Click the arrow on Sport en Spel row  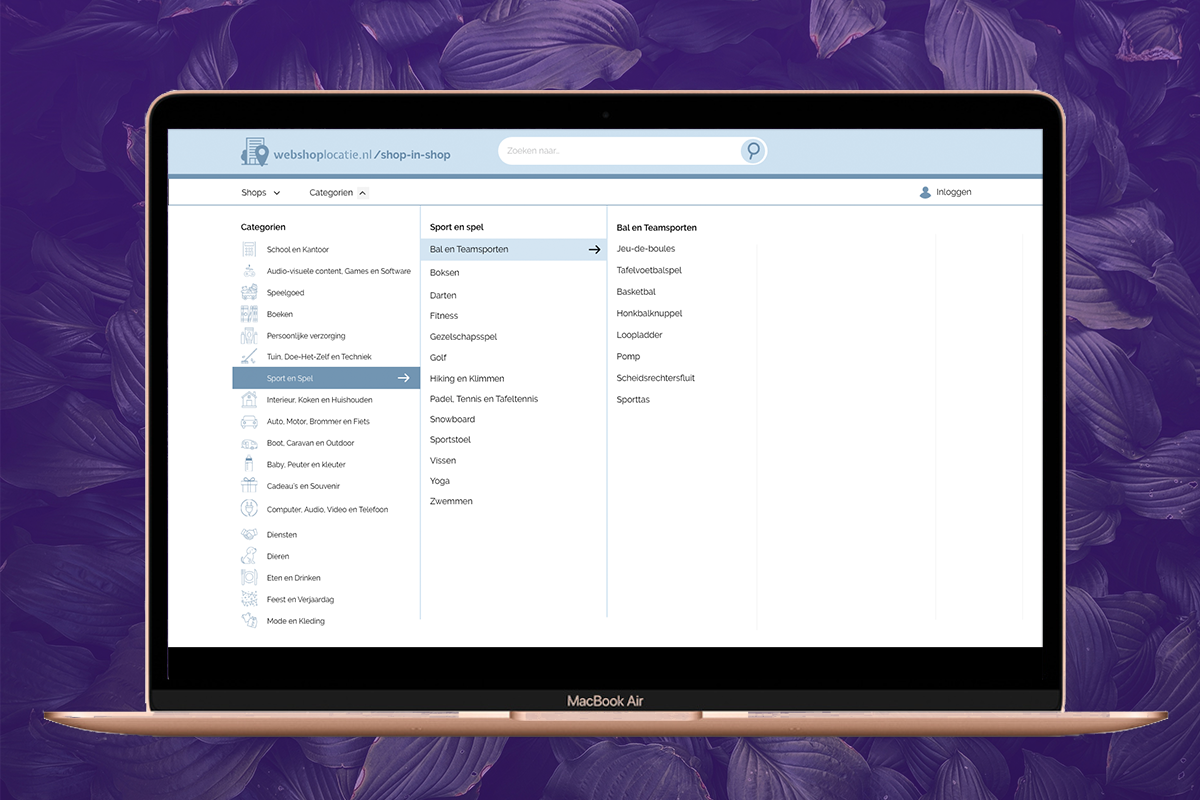pos(404,378)
